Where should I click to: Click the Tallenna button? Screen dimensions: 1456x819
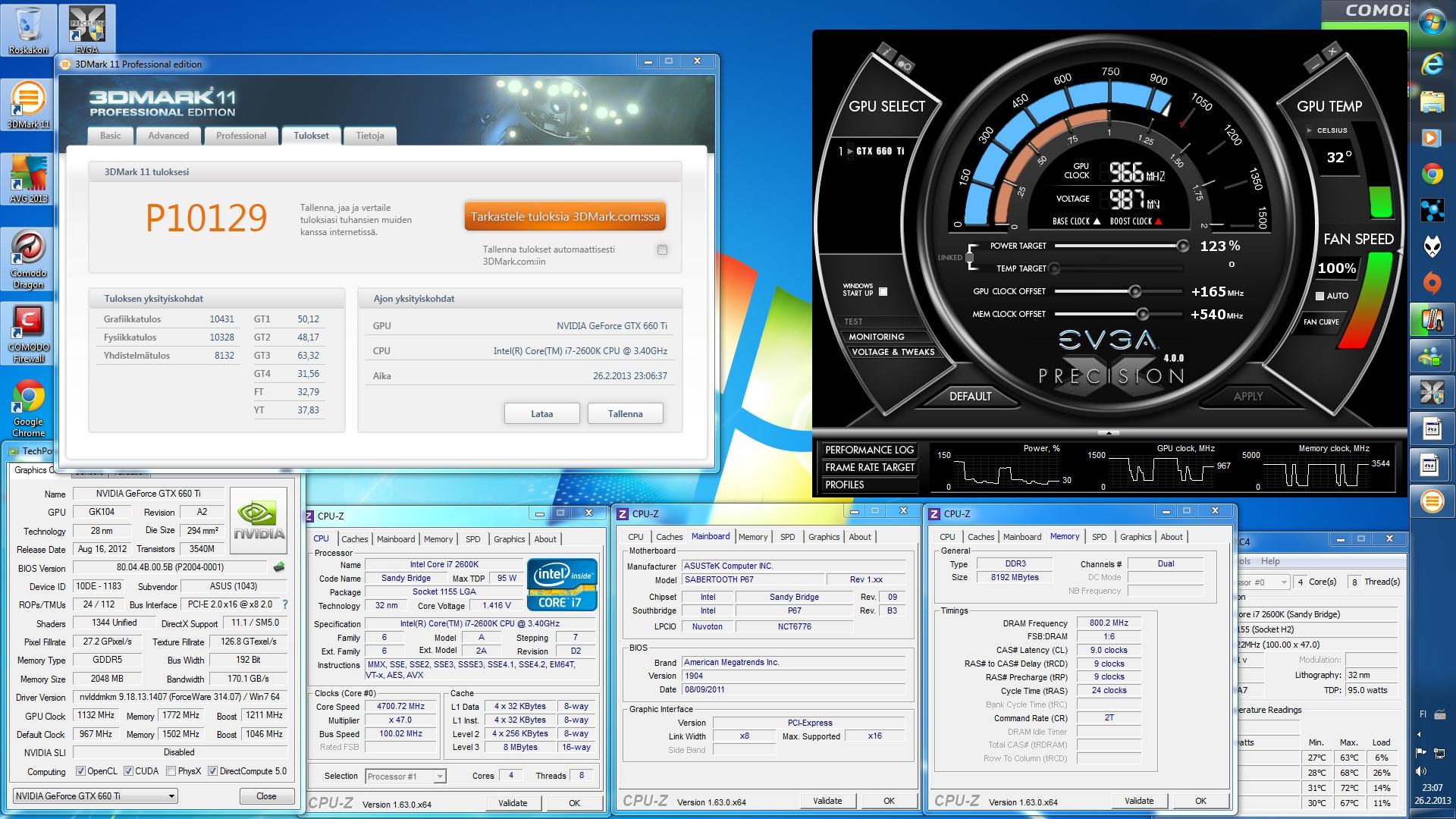click(625, 413)
